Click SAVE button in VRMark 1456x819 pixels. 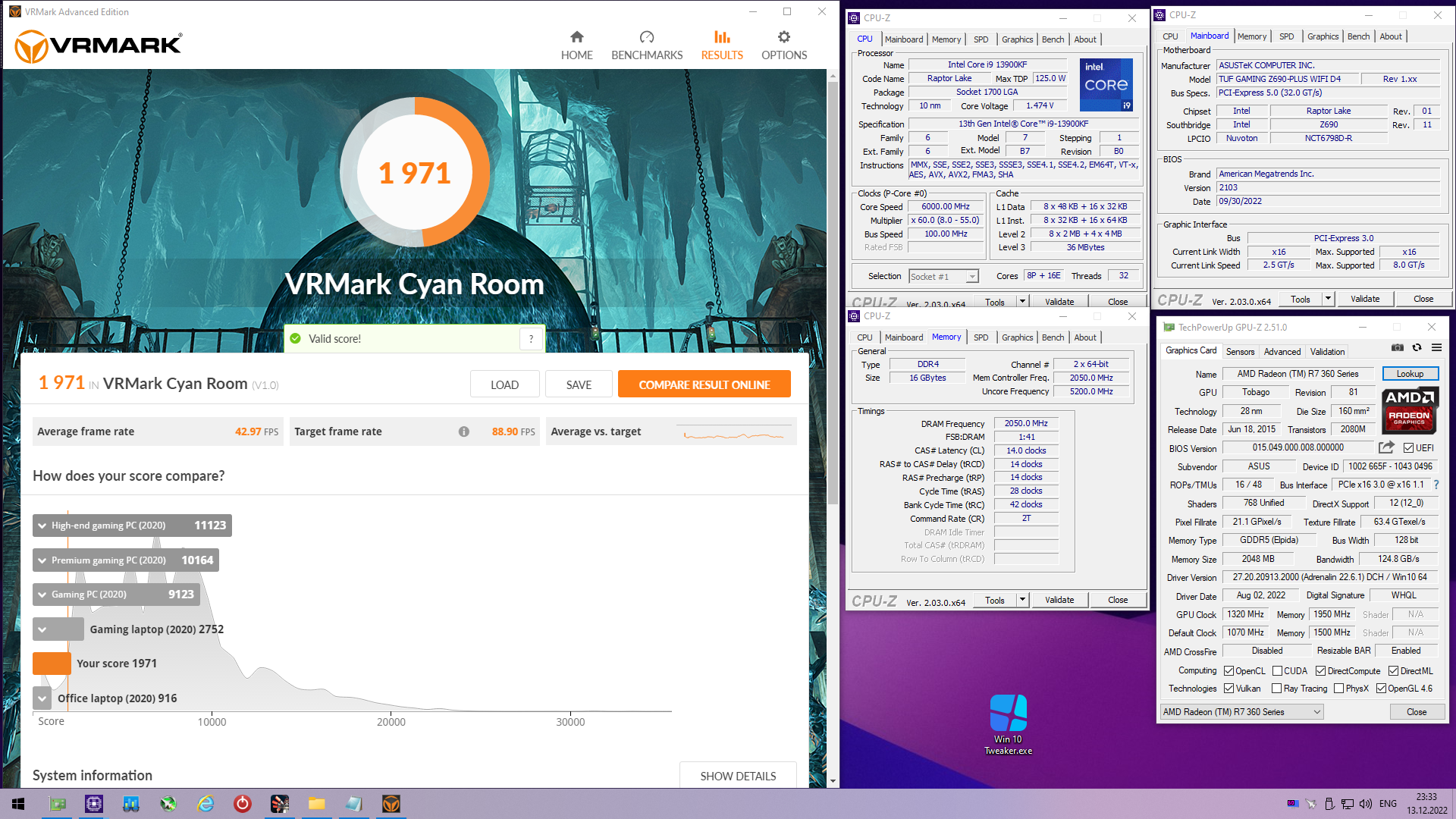pyautogui.click(x=579, y=384)
